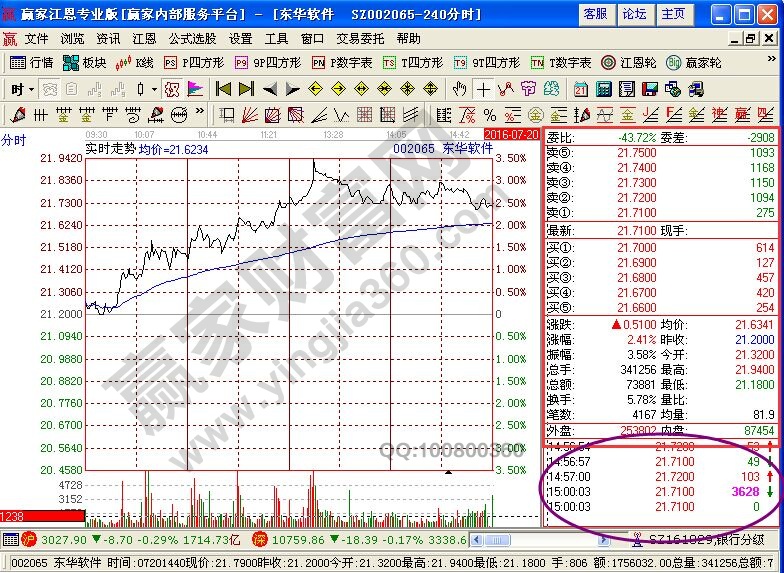
Task: Open the 公式选股 menu
Action: pyautogui.click(x=191, y=39)
